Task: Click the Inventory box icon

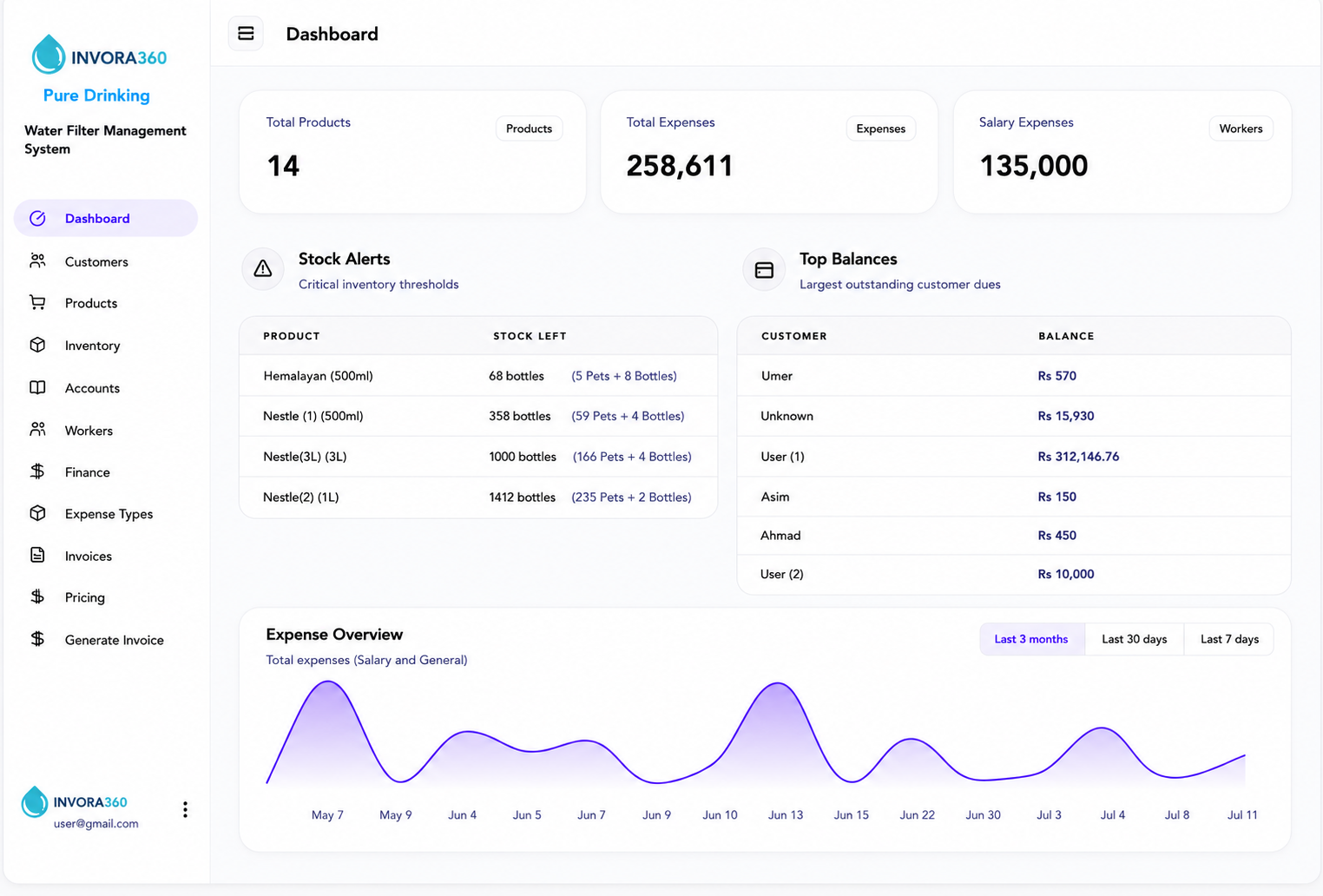Action: point(37,345)
